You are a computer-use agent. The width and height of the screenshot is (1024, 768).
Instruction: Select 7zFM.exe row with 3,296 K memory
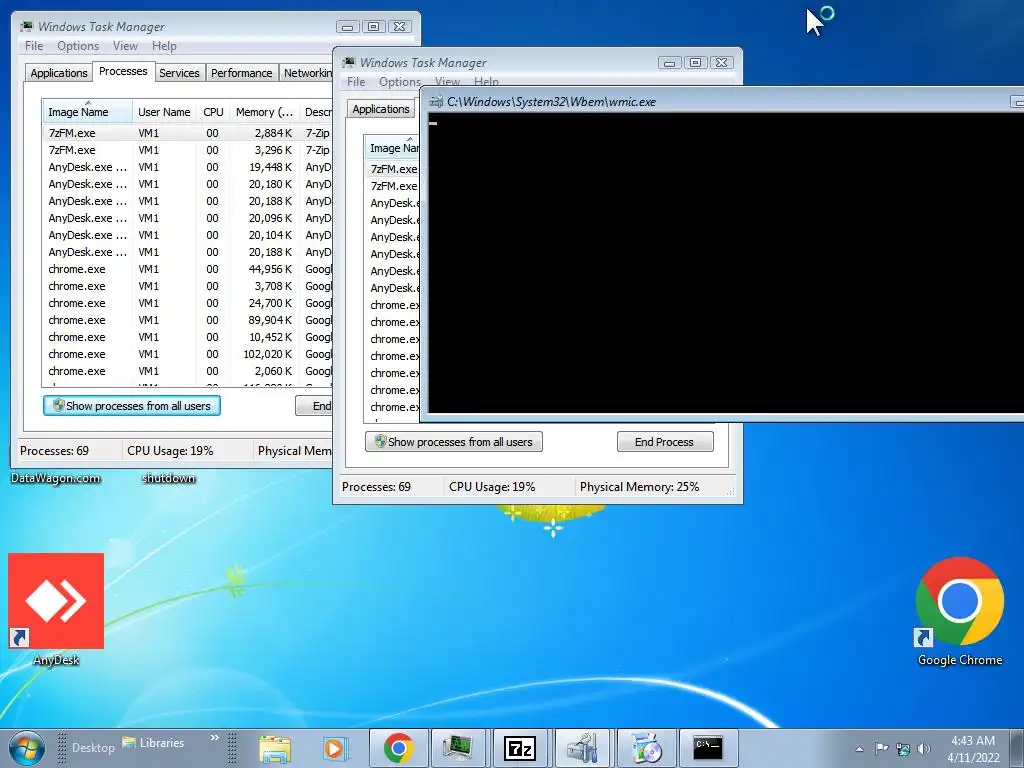point(187,150)
